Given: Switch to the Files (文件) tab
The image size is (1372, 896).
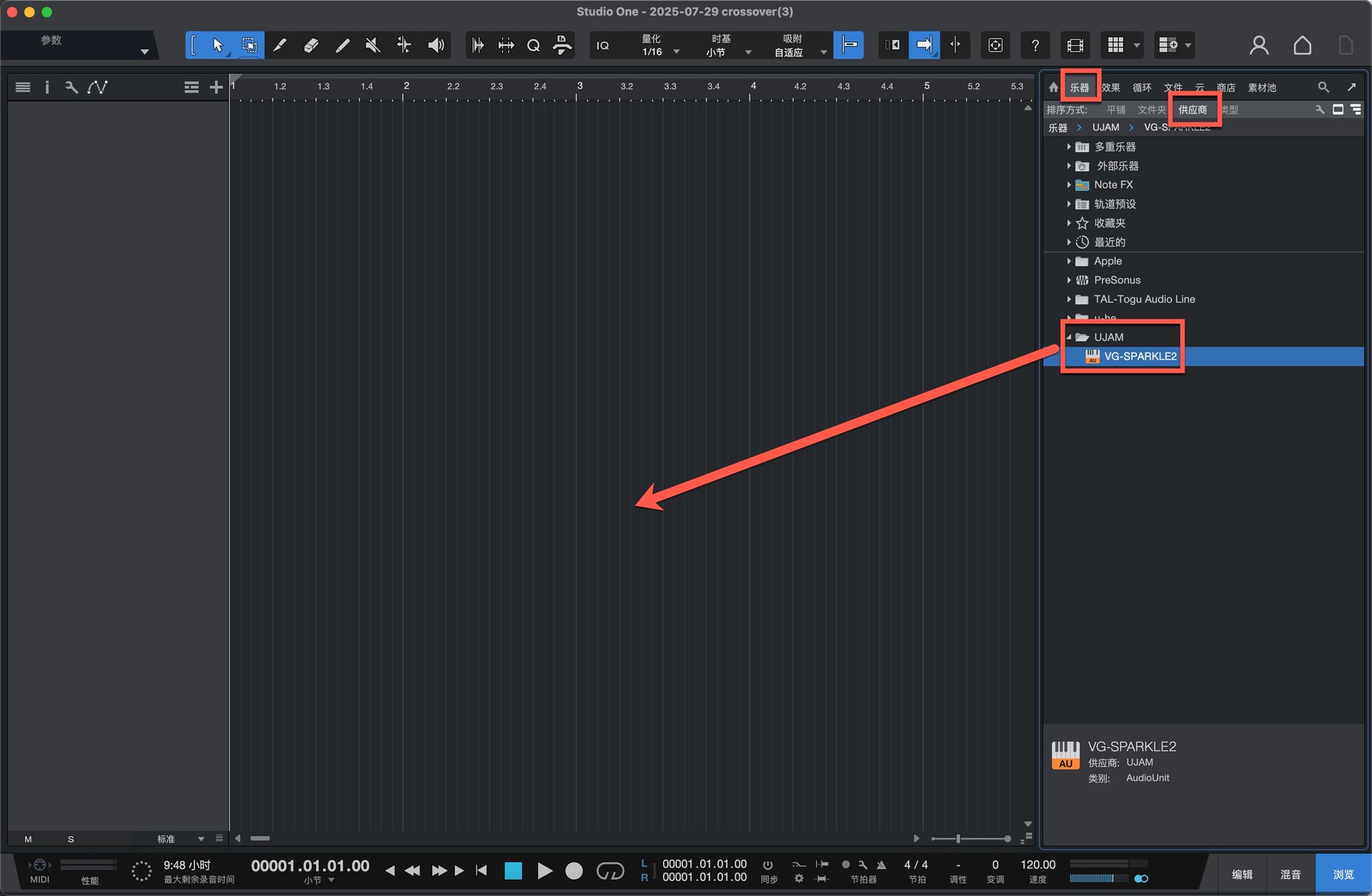Looking at the screenshot, I should pos(1173,88).
